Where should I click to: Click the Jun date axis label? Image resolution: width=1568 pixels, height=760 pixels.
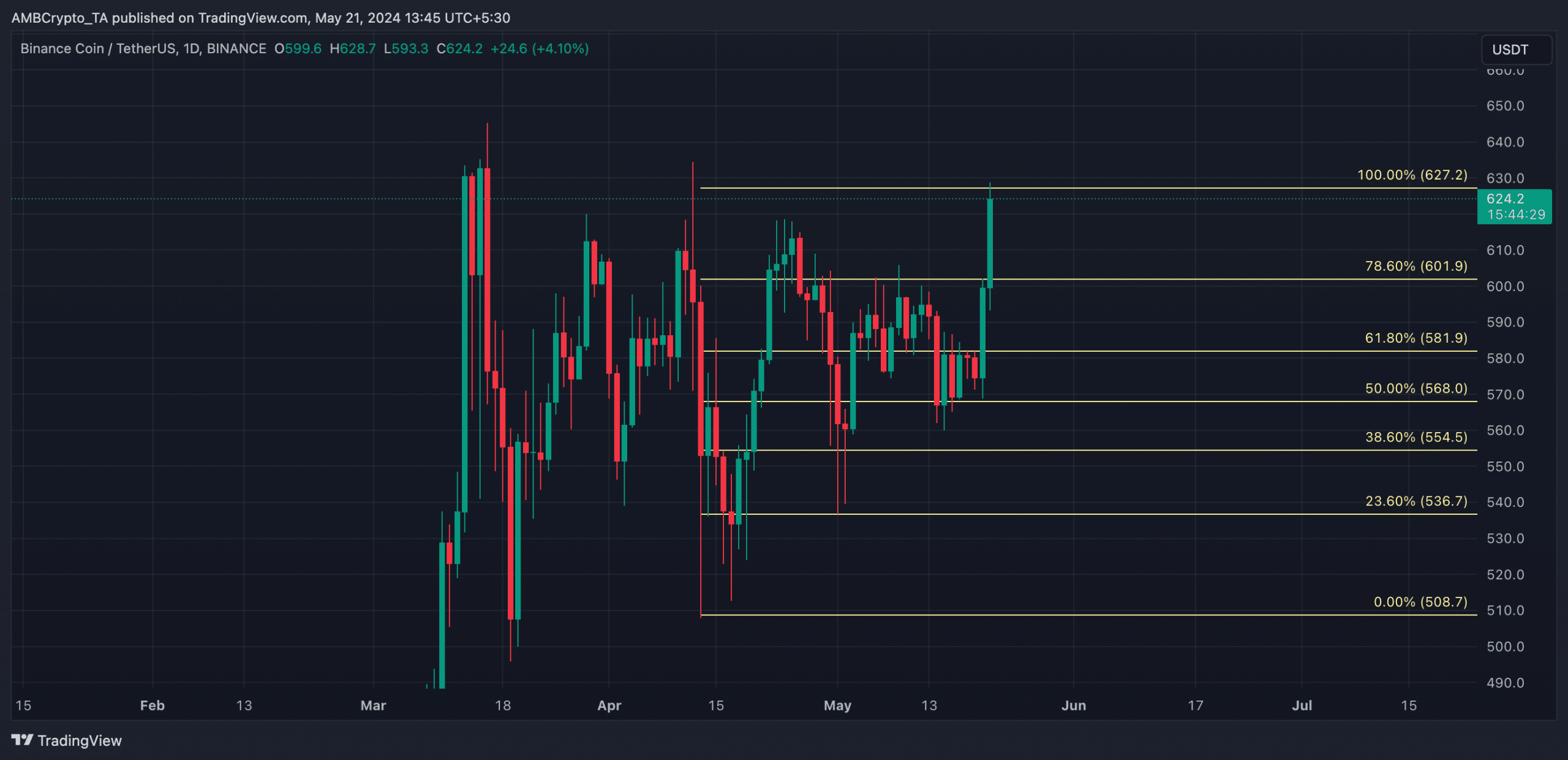pyautogui.click(x=1073, y=705)
